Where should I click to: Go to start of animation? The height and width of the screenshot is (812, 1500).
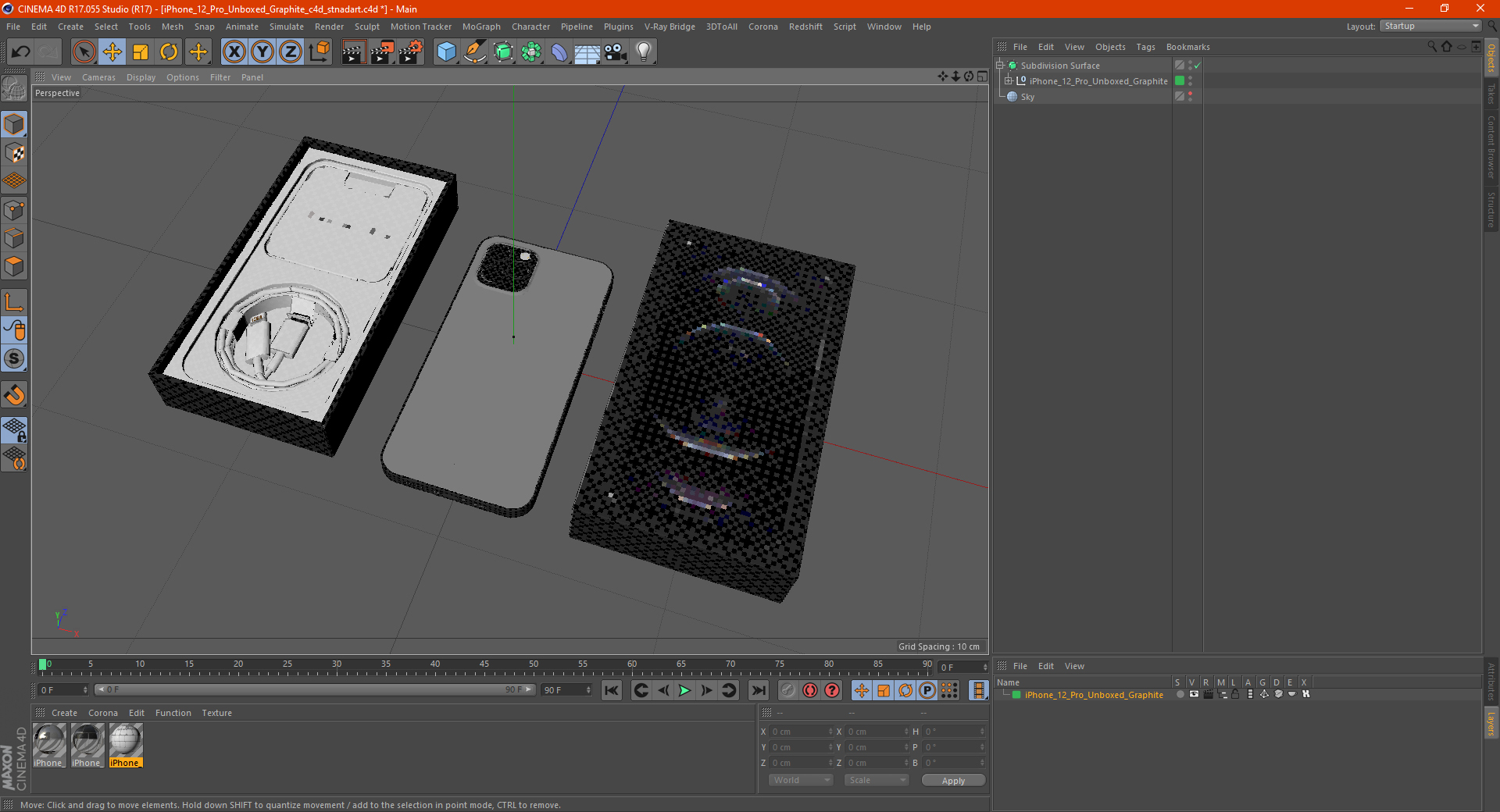612,690
